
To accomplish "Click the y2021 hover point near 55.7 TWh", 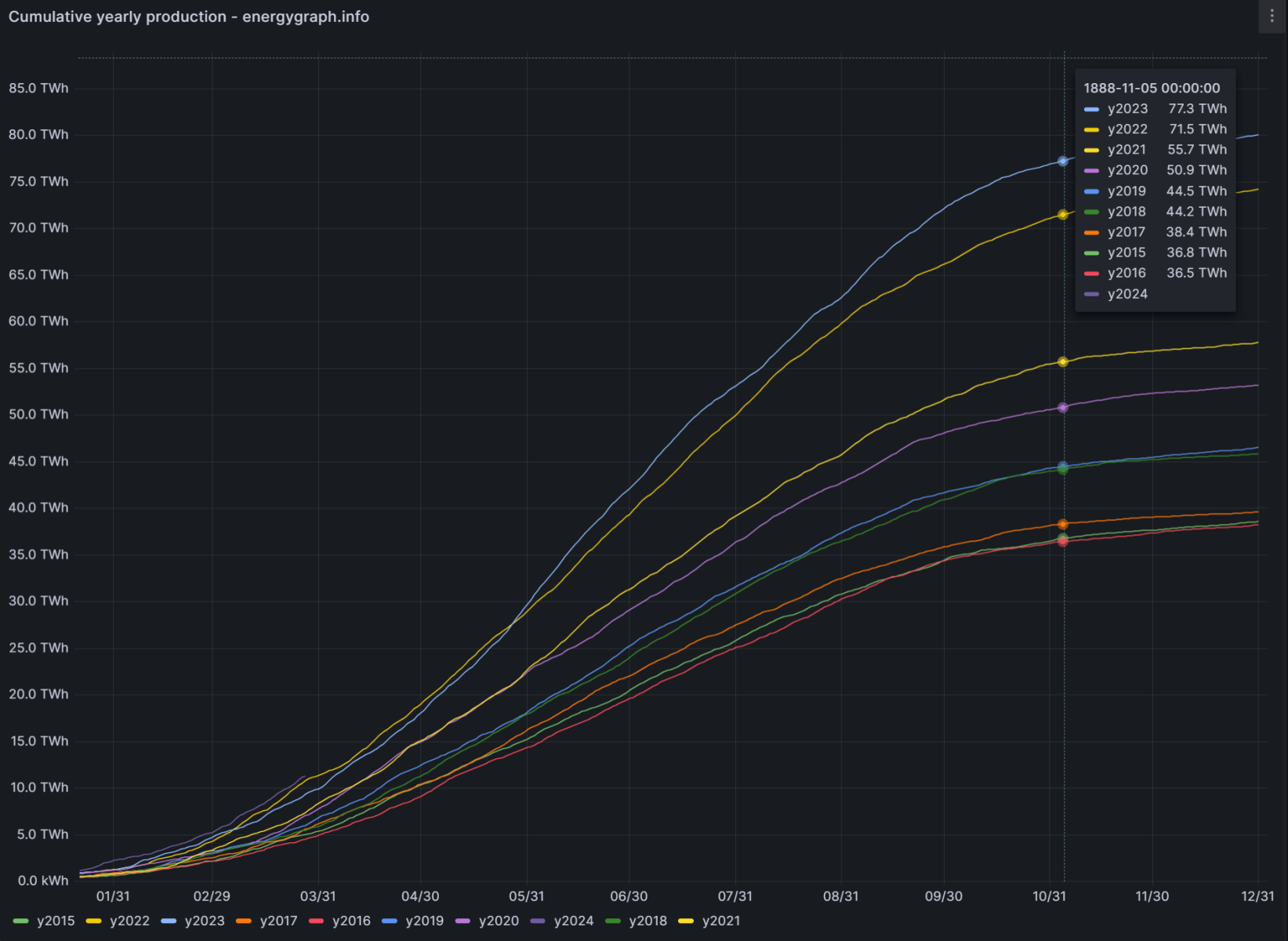I will tap(1063, 362).
